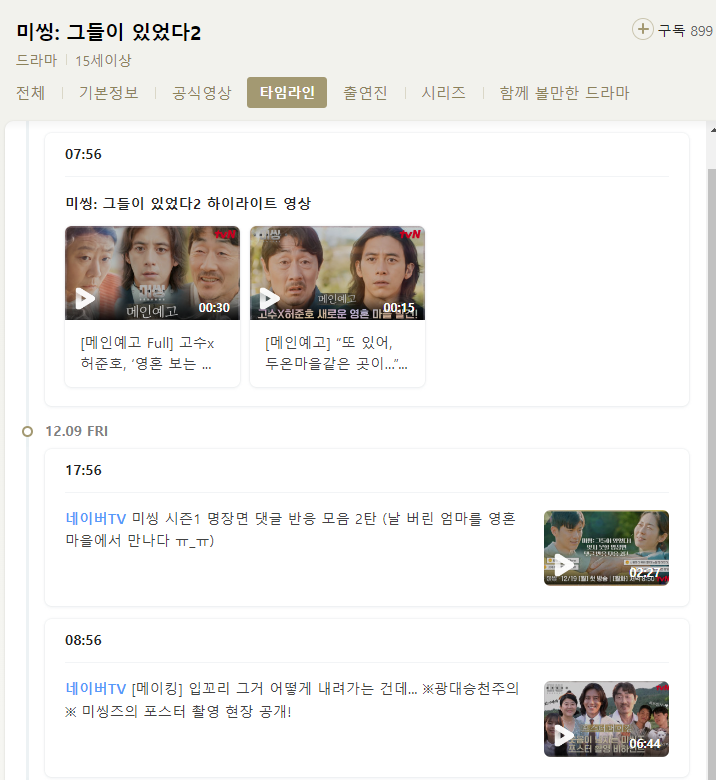Play the 06:44 poster shoot making video
The height and width of the screenshot is (780, 716).
[x=606, y=719]
